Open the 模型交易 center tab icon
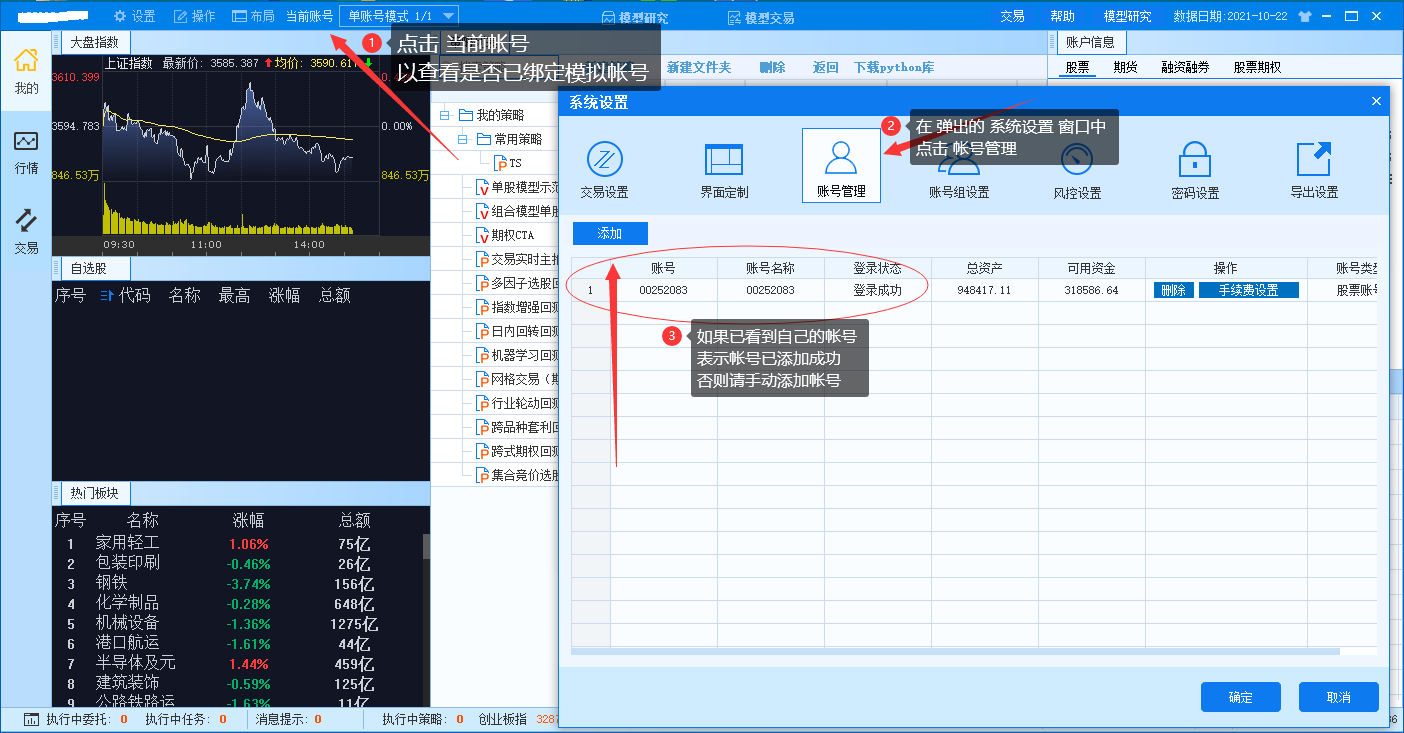 click(x=734, y=18)
